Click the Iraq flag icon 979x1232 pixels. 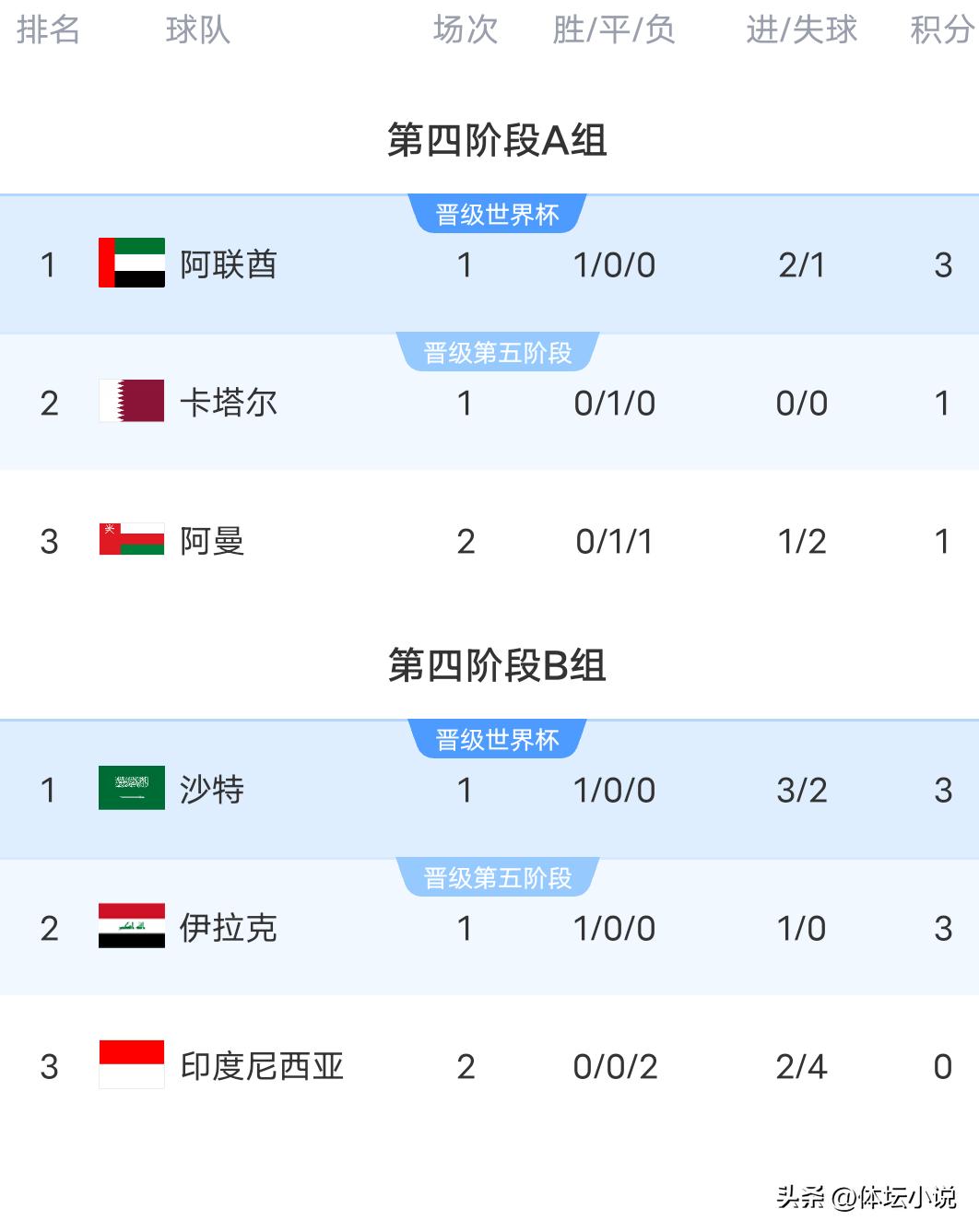pyautogui.click(x=132, y=927)
